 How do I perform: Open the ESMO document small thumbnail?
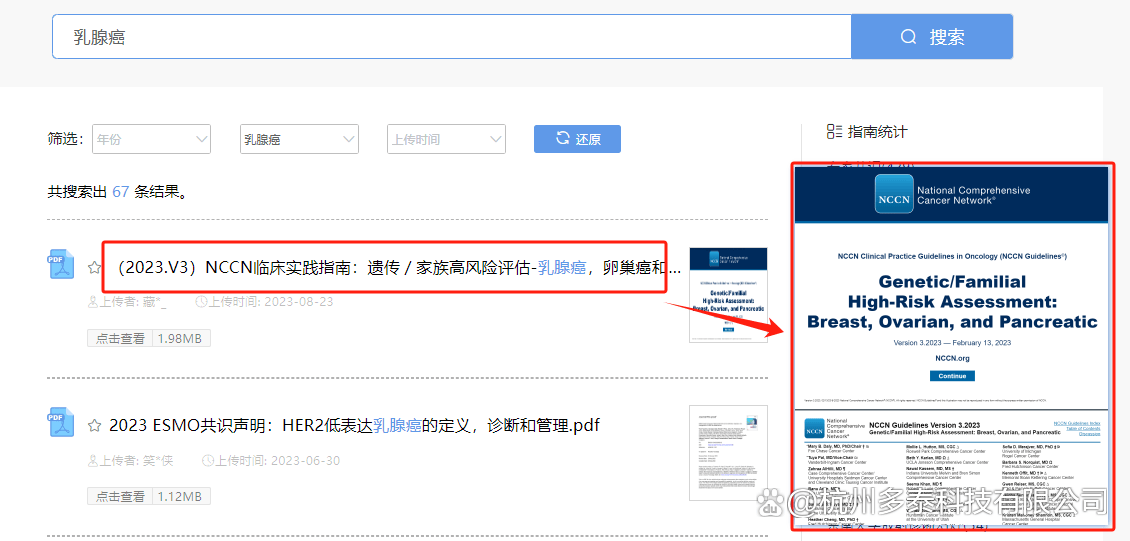pos(728,452)
